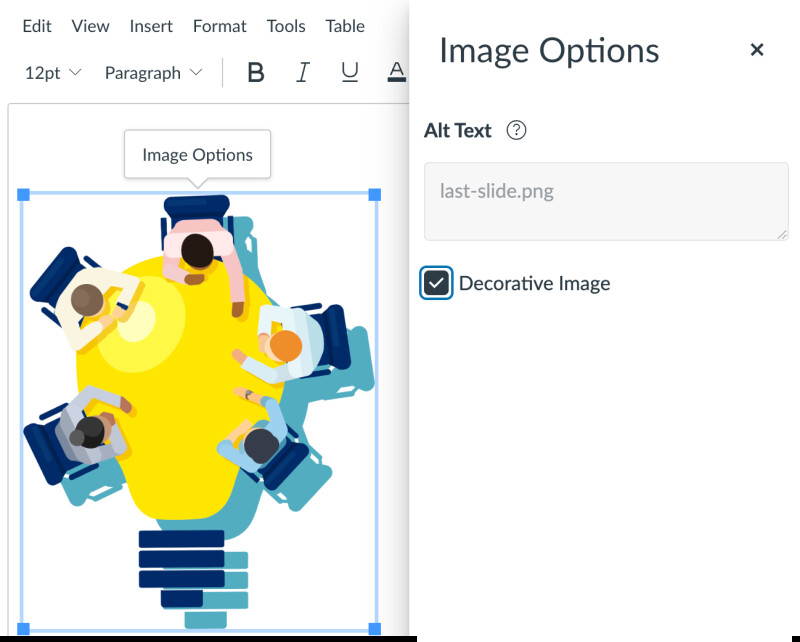Open the Table menu

pos(345,26)
